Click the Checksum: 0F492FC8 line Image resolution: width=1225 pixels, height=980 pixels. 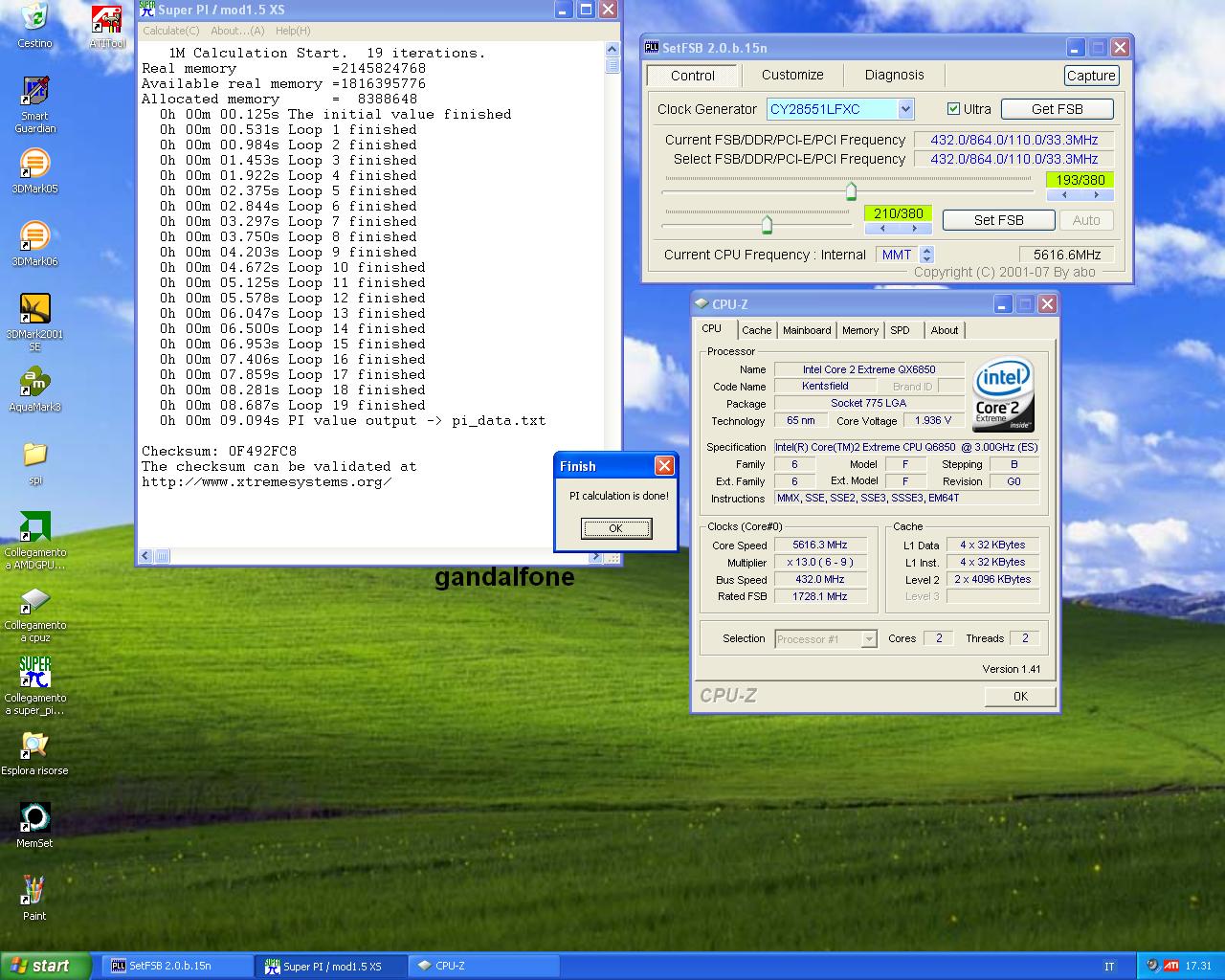(219, 451)
